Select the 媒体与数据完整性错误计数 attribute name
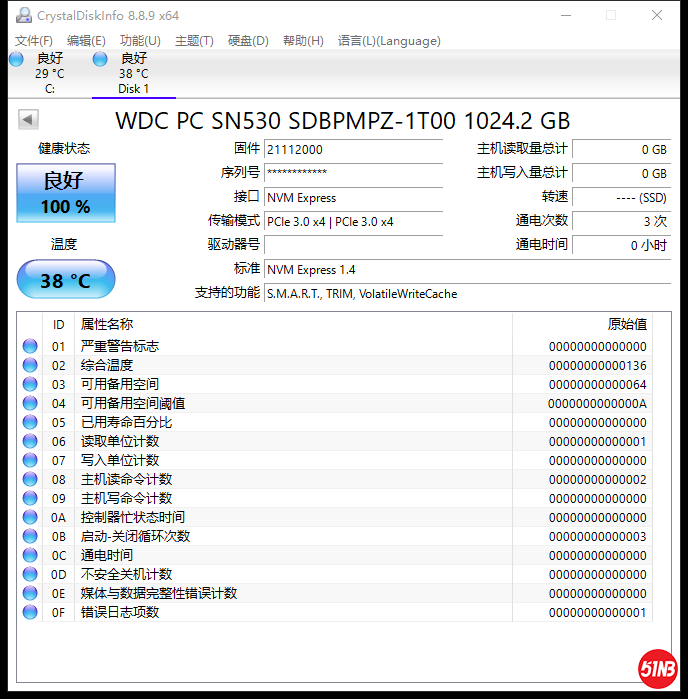688x699 pixels. click(159, 593)
